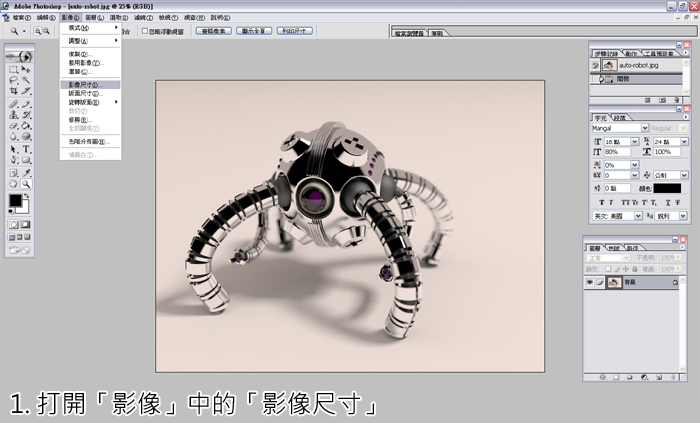The height and width of the screenshot is (423, 700).
Task: Open the text 顏色 swatch in Character panel
Action: point(667,188)
